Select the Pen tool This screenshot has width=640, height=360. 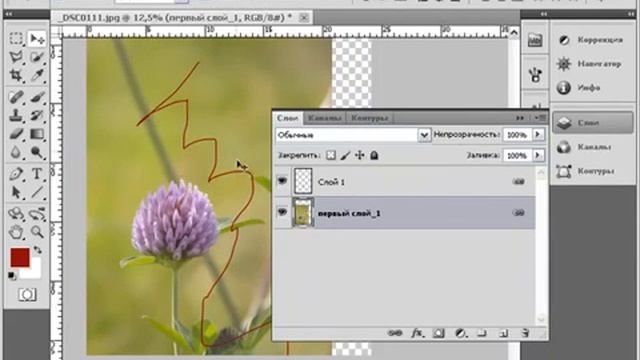pos(16,174)
